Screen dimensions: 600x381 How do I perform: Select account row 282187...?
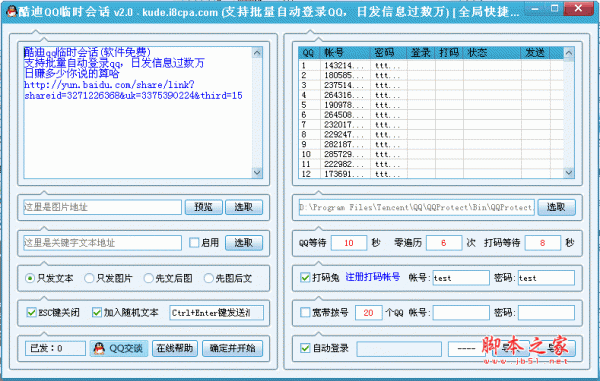point(431,145)
